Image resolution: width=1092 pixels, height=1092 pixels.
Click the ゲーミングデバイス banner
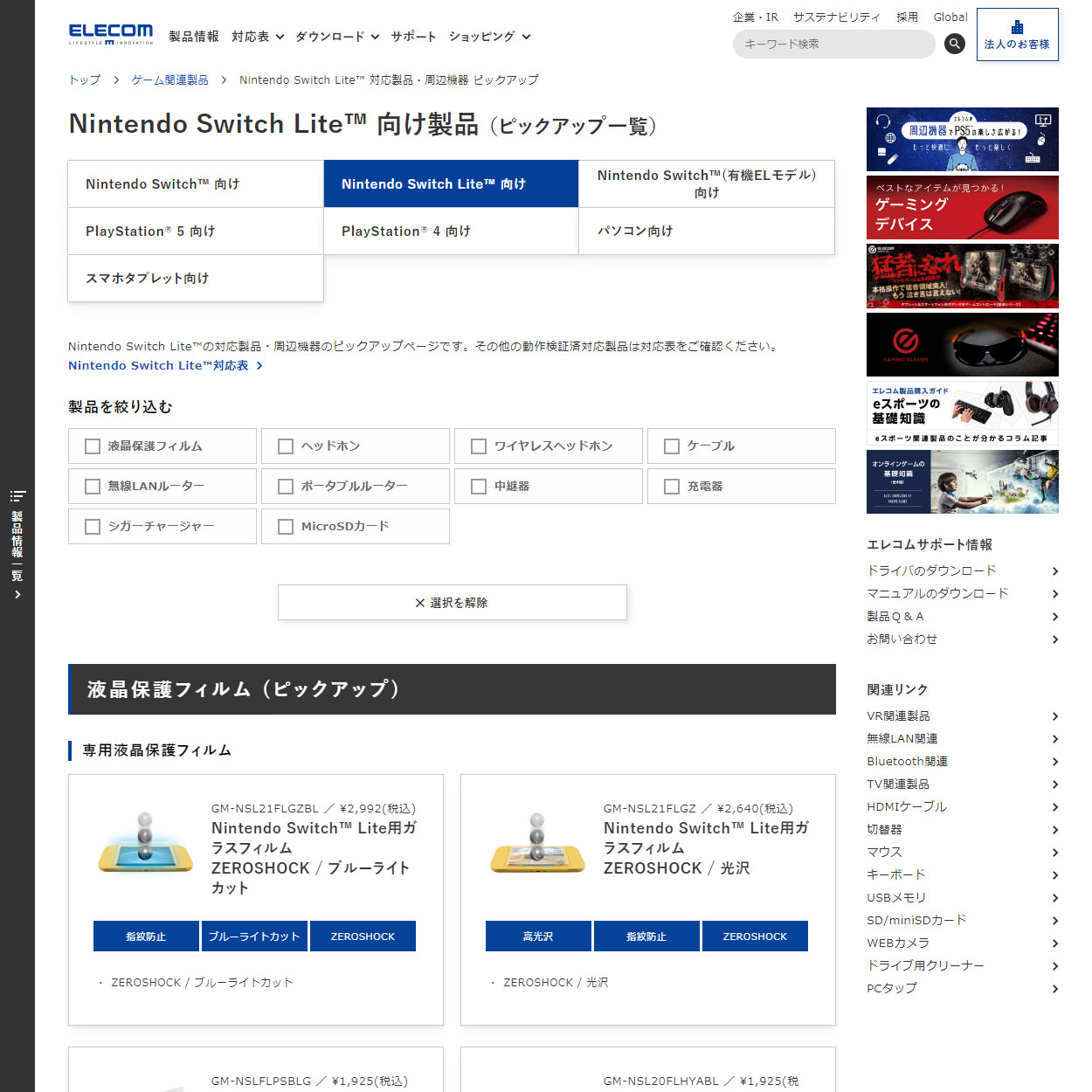tap(962, 207)
